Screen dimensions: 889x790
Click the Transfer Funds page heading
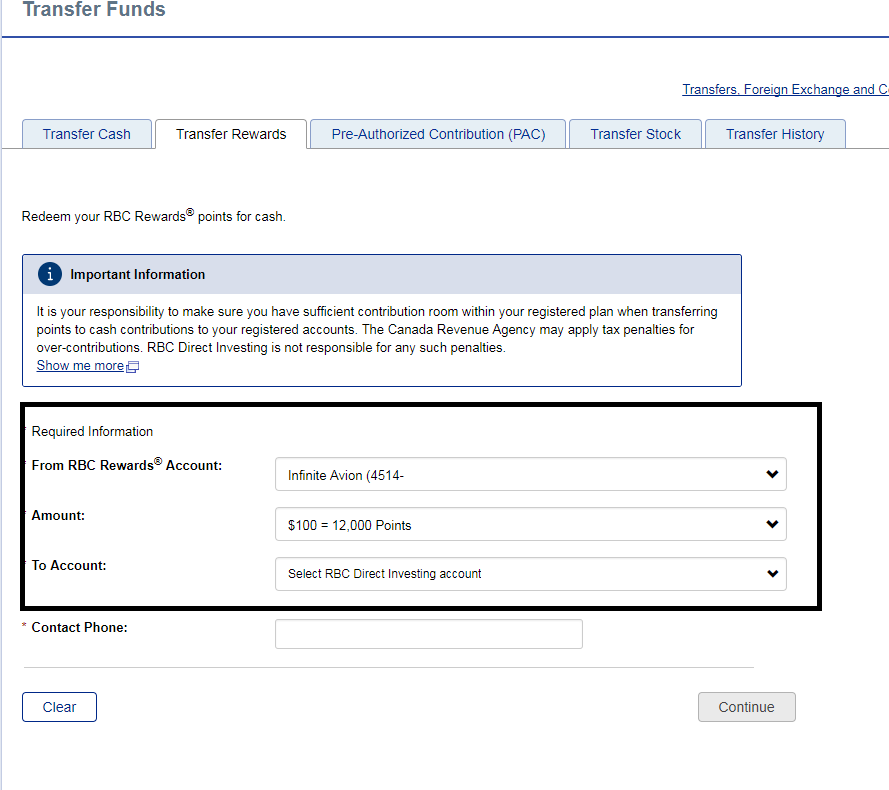(x=94, y=9)
